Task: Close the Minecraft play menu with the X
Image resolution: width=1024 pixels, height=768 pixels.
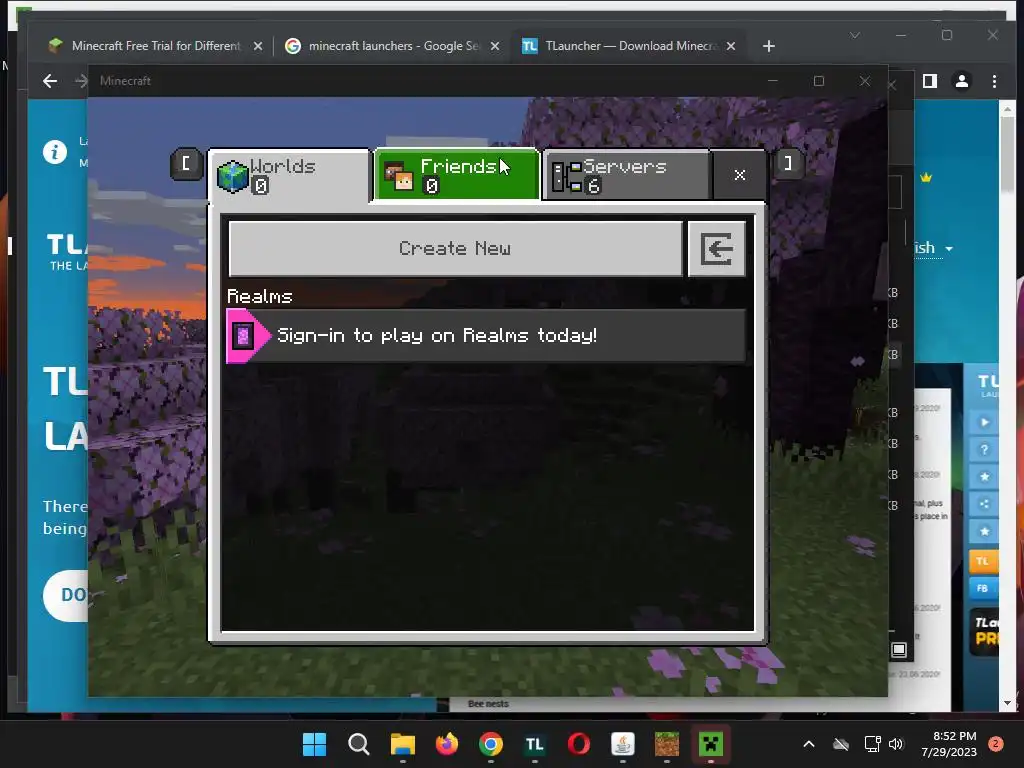Action: [x=739, y=175]
